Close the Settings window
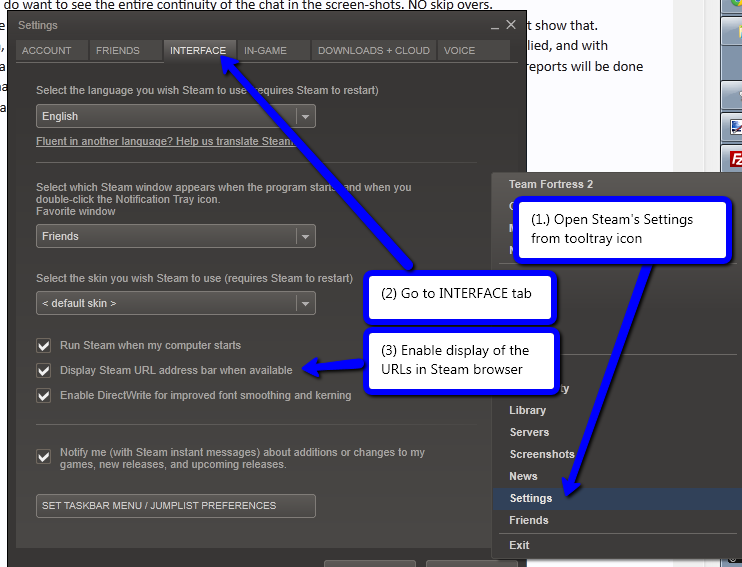 (511, 25)
